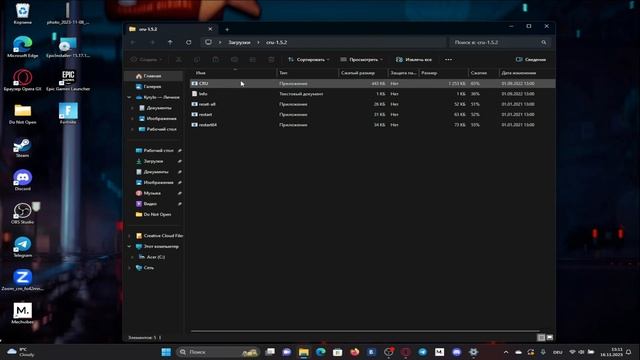The height and width of the screenshot is (360, 640).
Task: Switch to details view icon at bottom right
Action: (541, 338)
